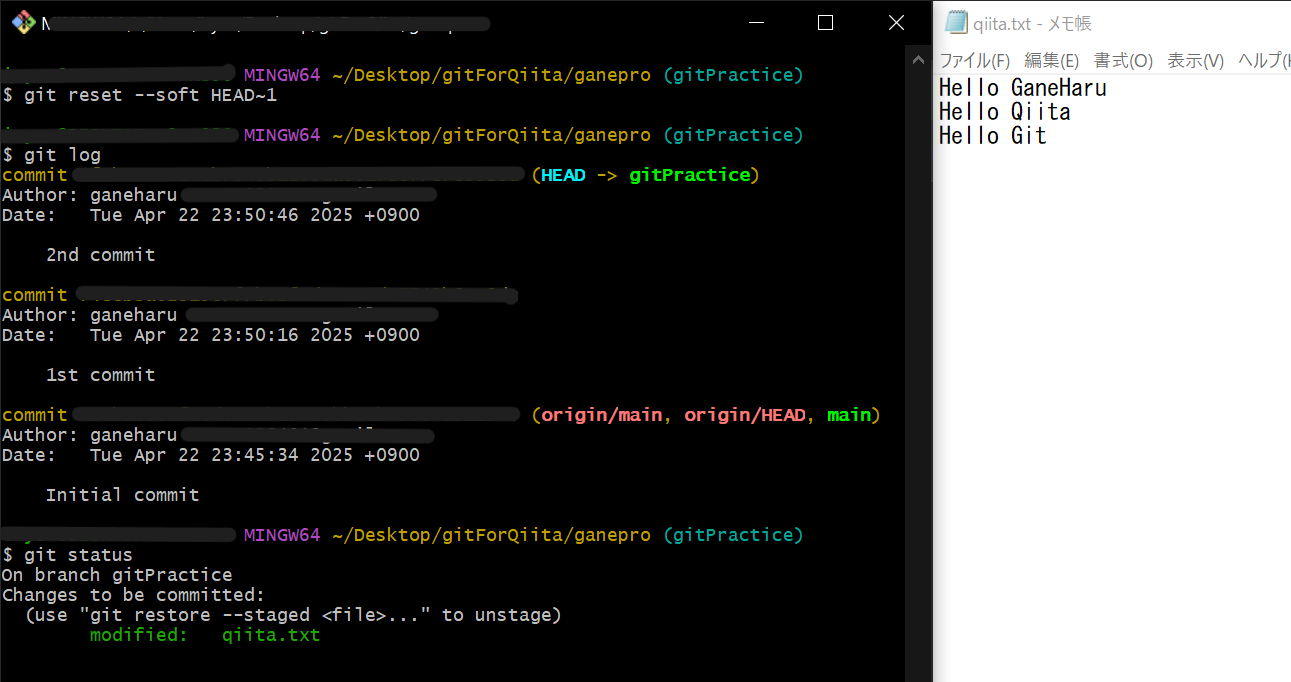This screenshot has width=1291, height=682.
Task: Click the date line ending 23:50:46
Action: coord(211,215)
